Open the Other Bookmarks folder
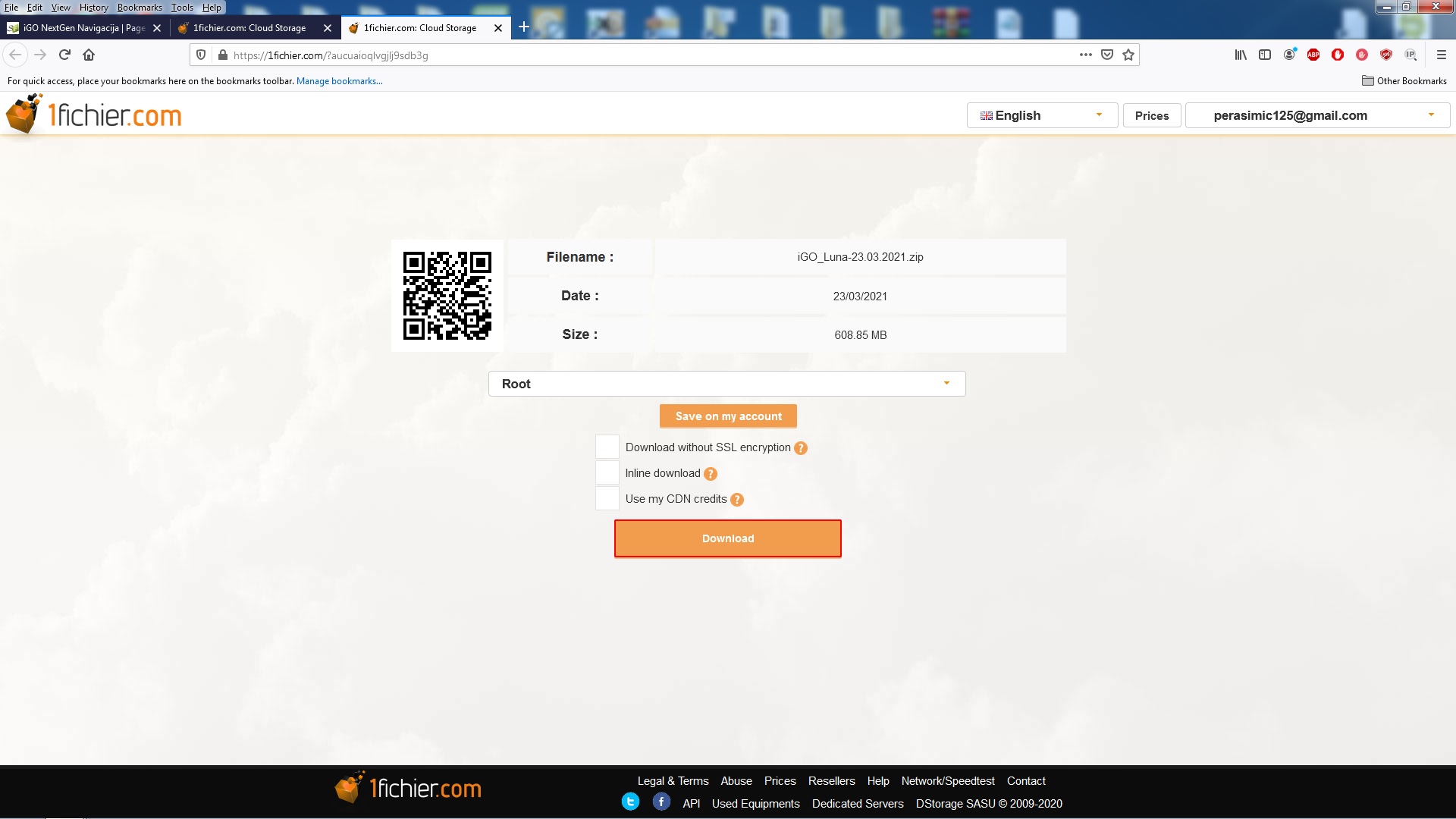Viewport: 1456px width, 819px height. point(1404,81)
